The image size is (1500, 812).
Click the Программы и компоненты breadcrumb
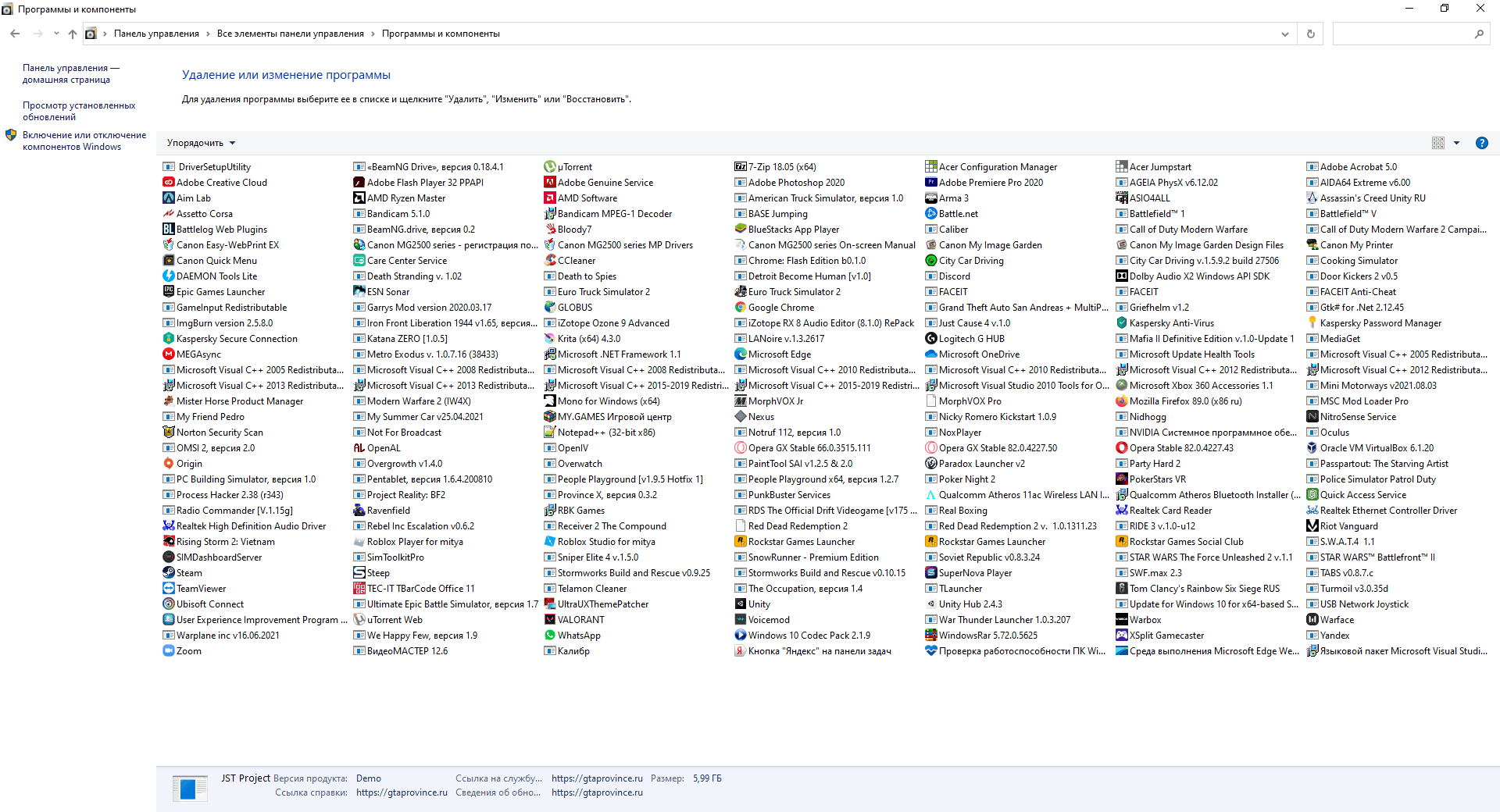tap(441, 34)
